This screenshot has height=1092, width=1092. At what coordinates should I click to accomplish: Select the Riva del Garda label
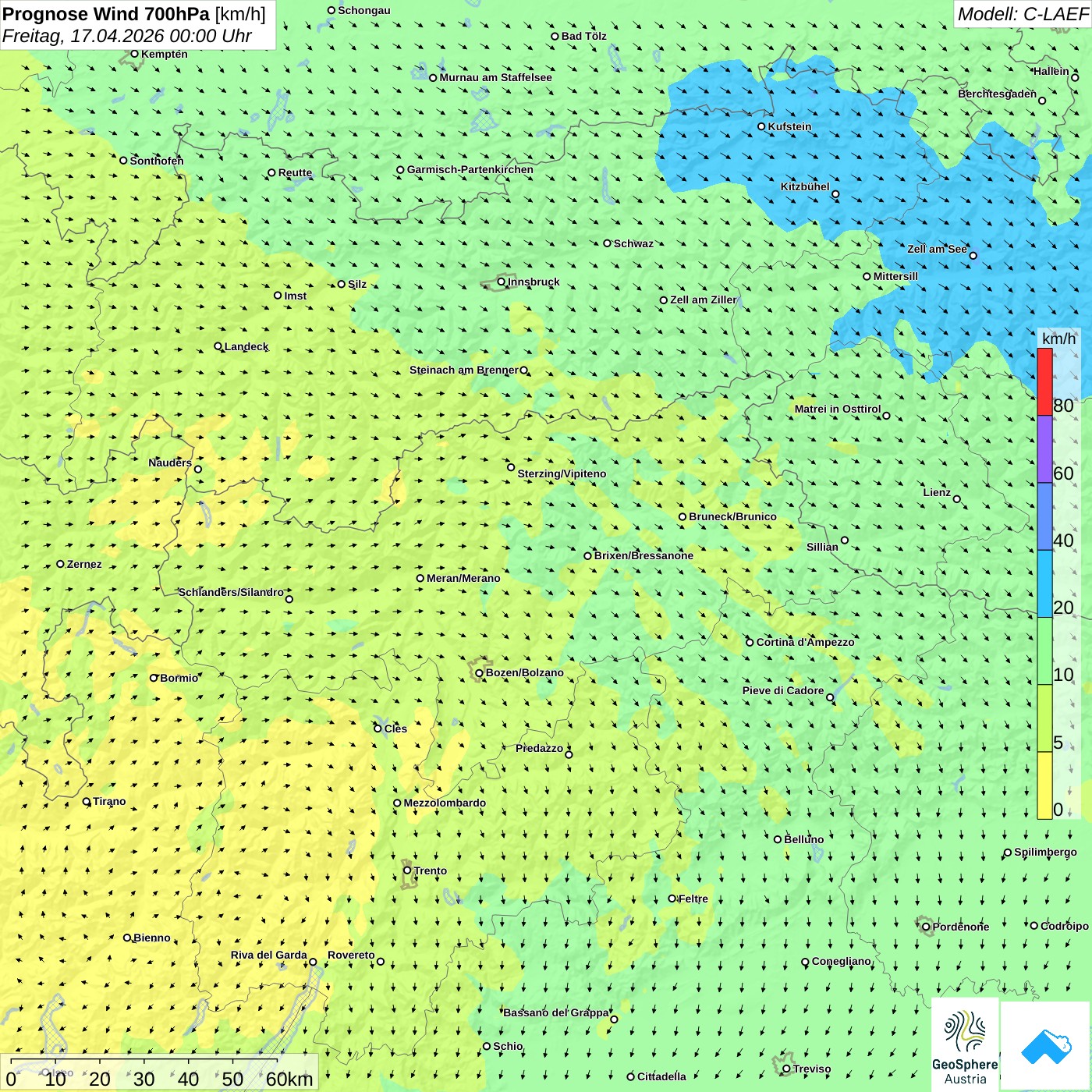click(268, 955)
